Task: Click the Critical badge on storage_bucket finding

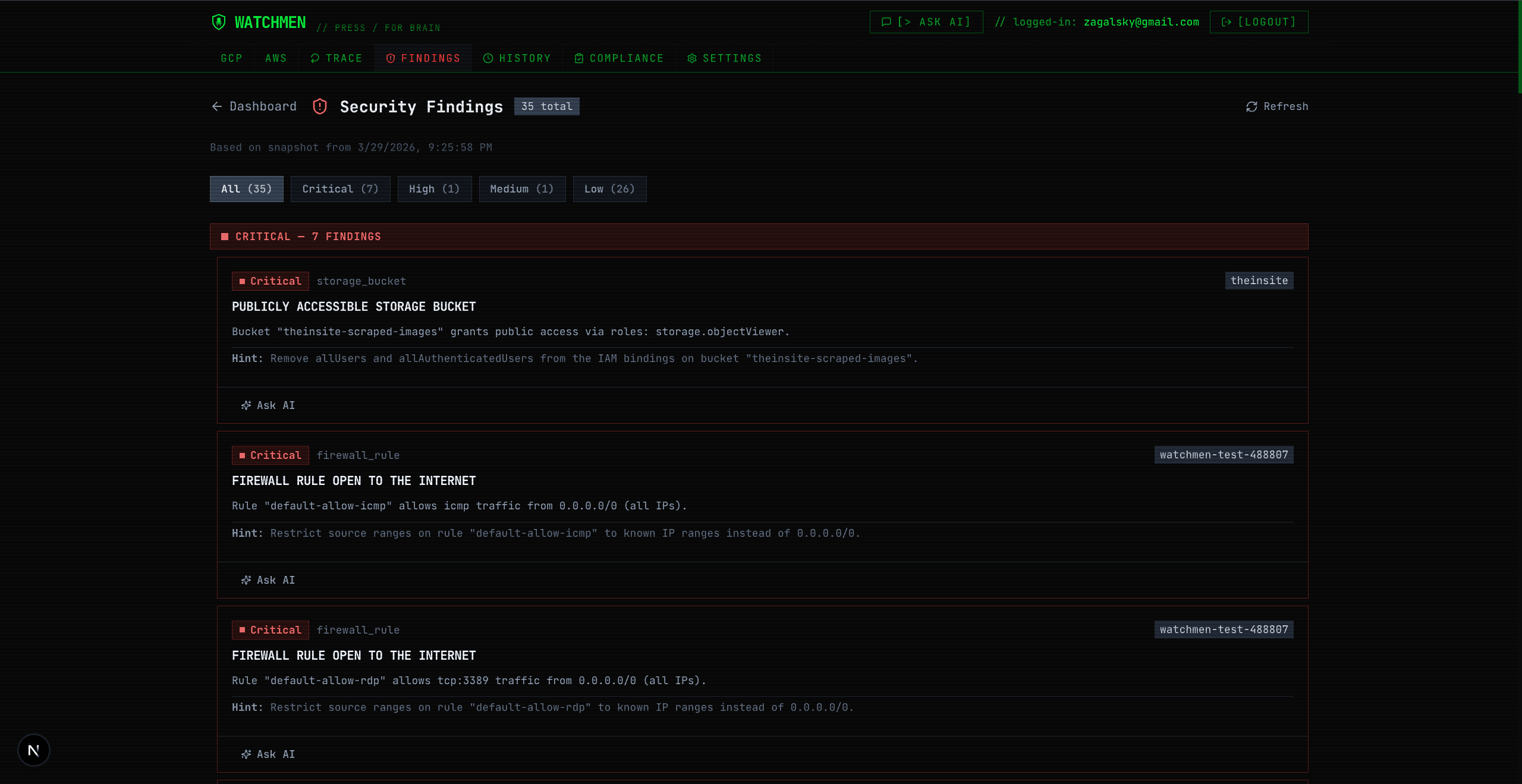Action: 270,281
